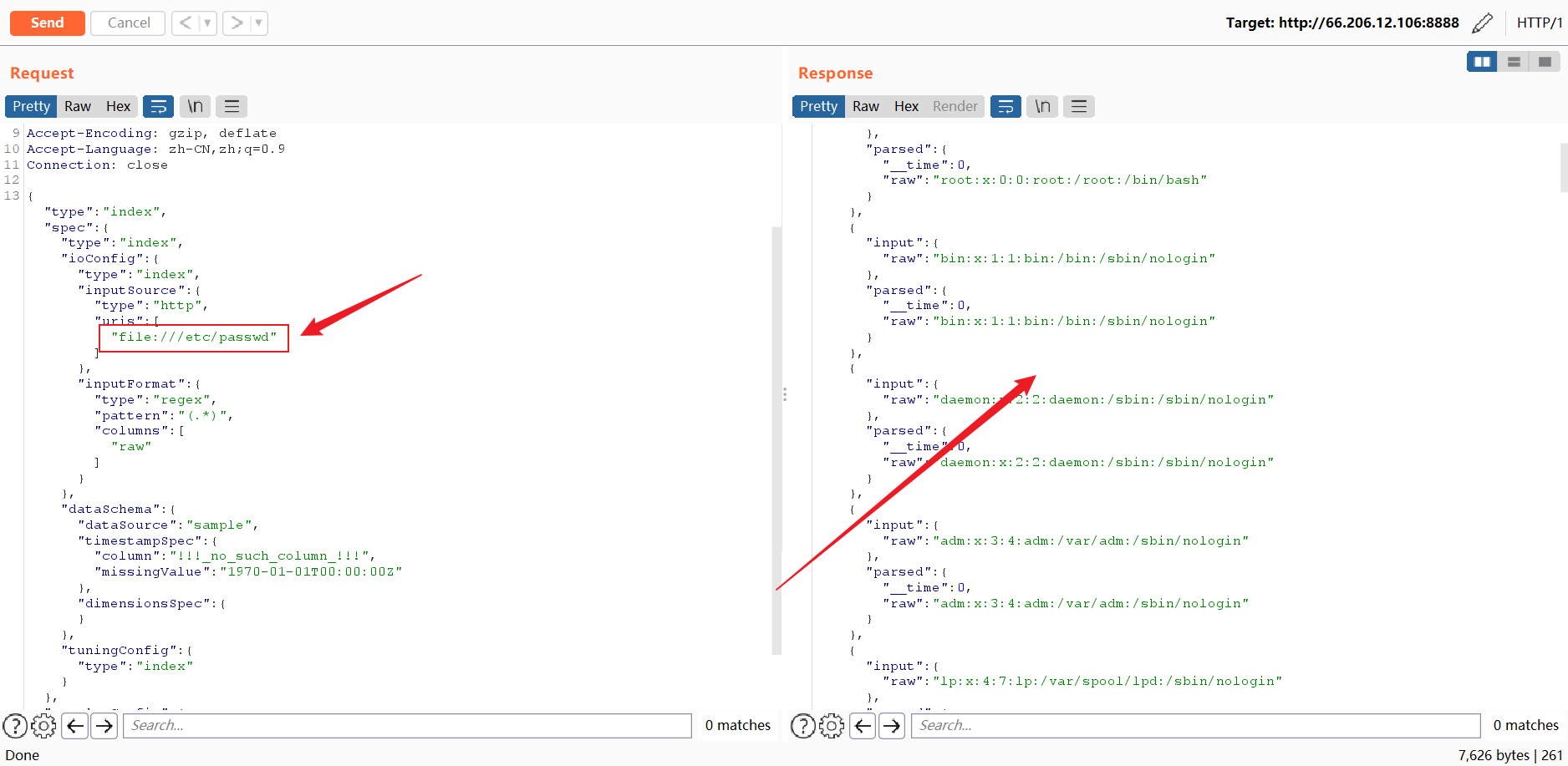The width and height of the screenshot is (1568, 766).
Task: Click the next-match arrow in Response search
Action: (891, 726)
